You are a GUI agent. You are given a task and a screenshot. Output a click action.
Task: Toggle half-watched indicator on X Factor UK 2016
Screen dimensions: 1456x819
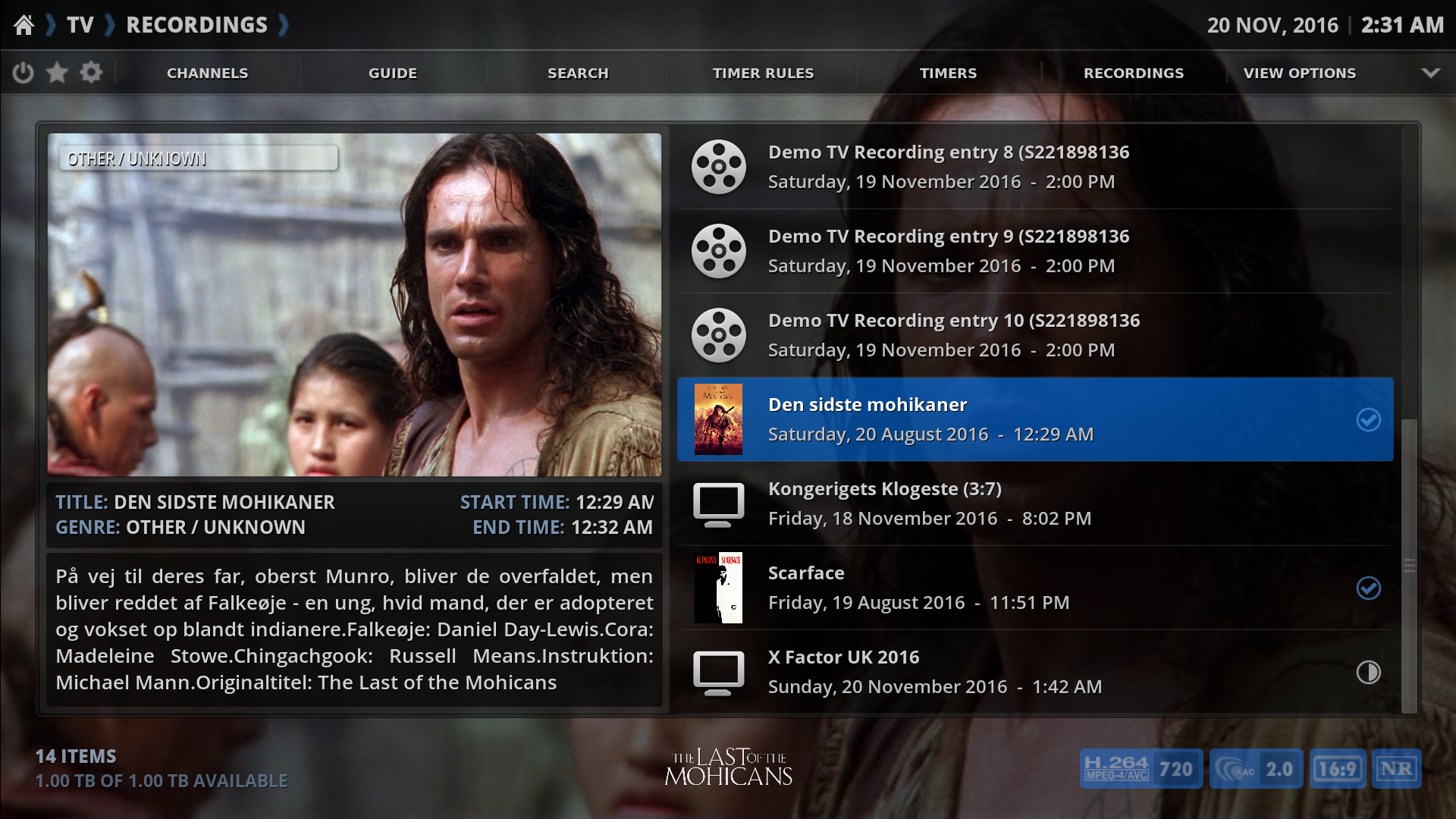1369,672
